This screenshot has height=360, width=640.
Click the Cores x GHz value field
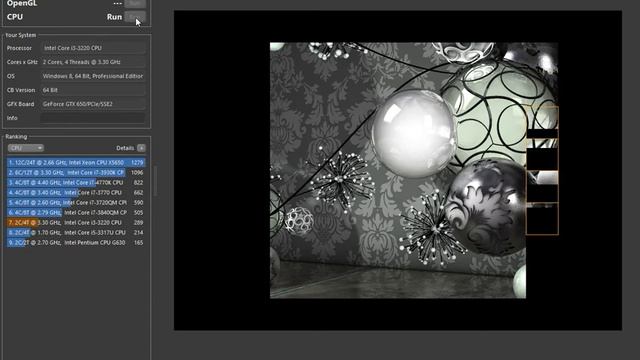(93, 62)
